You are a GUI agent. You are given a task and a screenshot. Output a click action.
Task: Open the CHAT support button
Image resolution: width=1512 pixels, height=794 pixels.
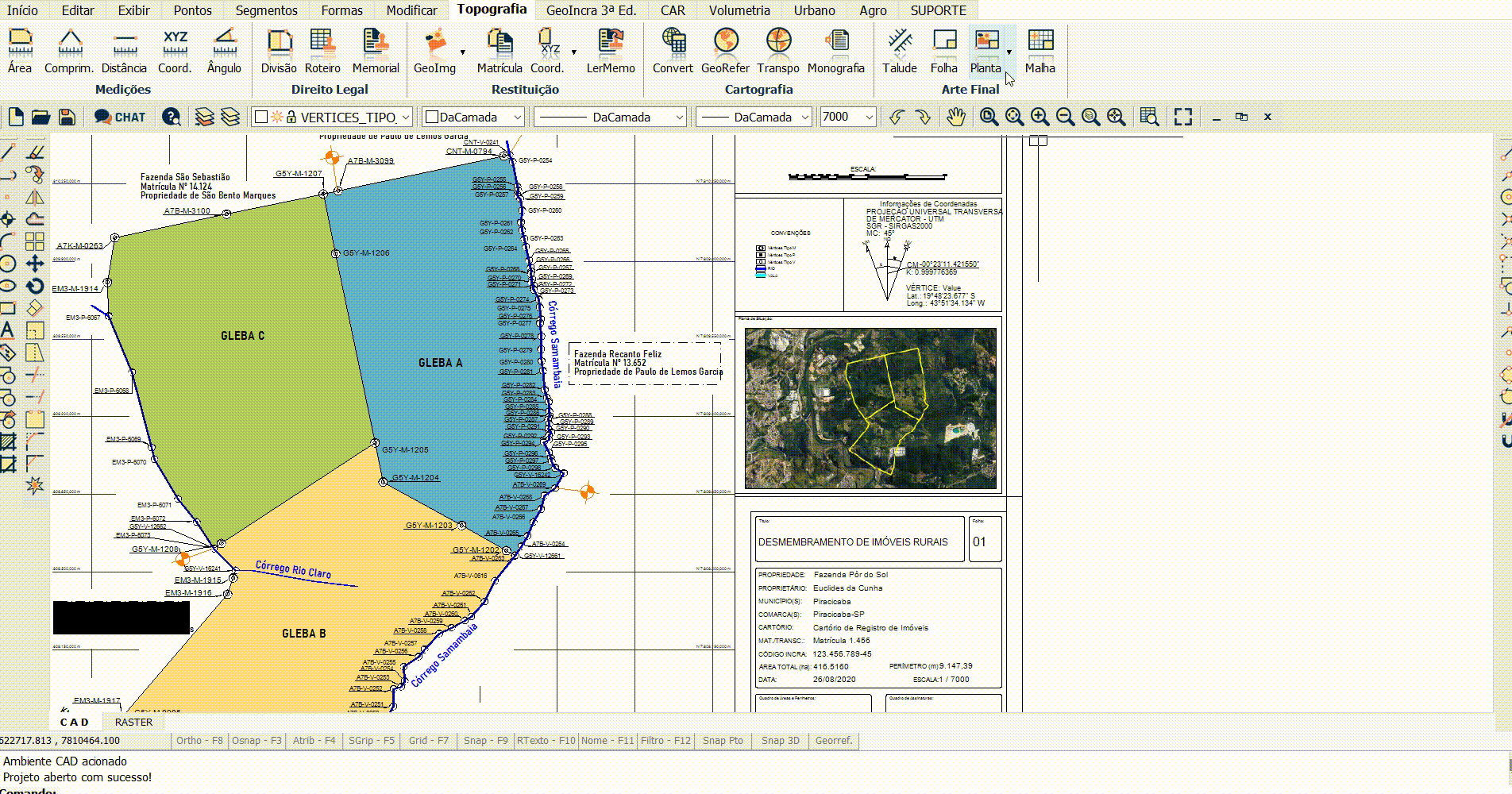[120, 118]
